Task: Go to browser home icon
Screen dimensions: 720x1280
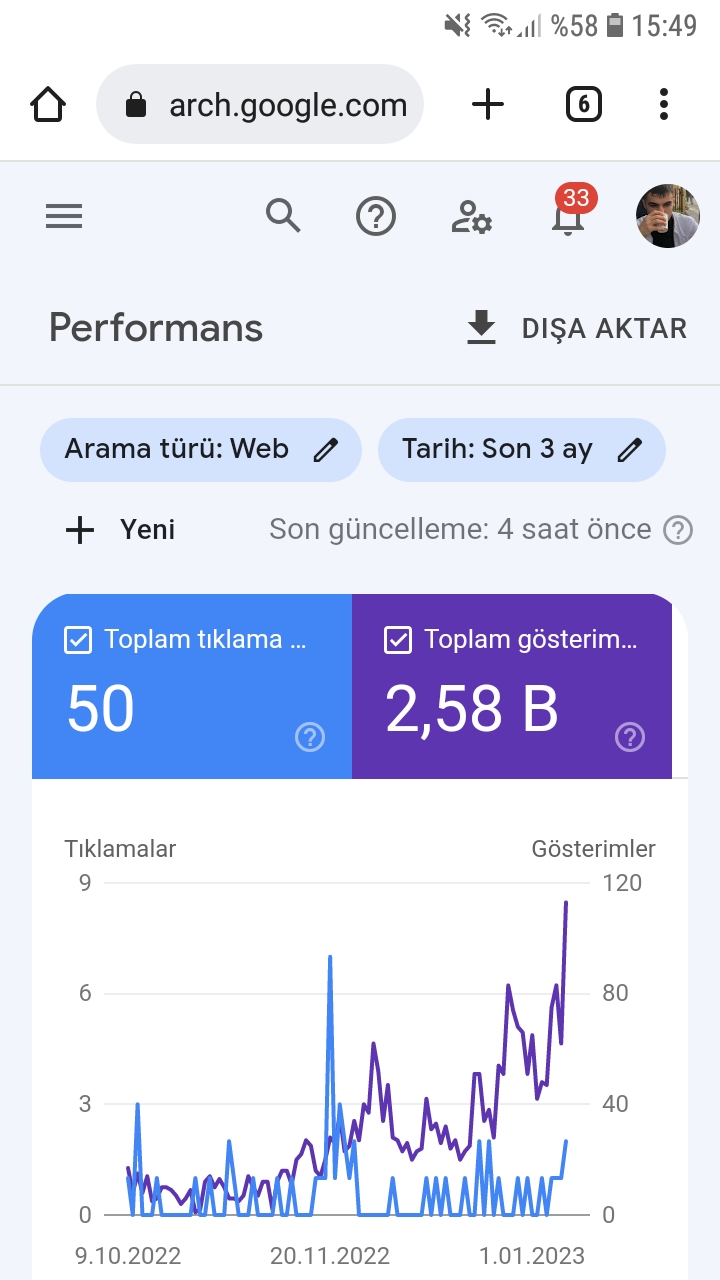Action: [x=48, y=104]
